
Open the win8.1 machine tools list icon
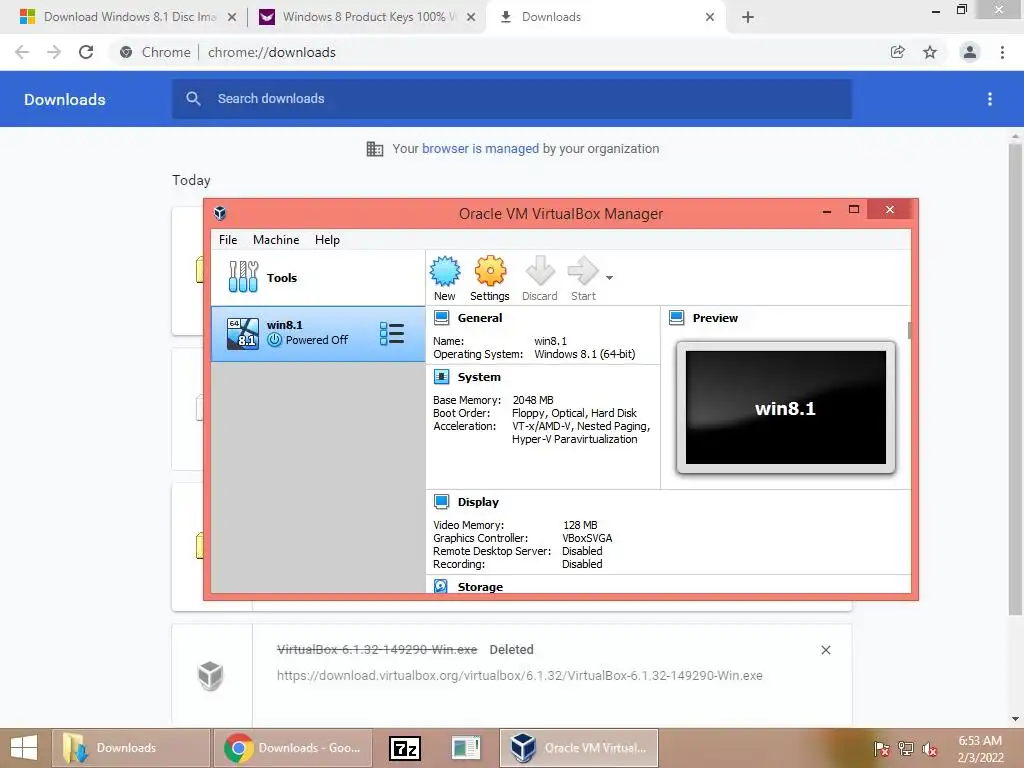tap(392, 333)
